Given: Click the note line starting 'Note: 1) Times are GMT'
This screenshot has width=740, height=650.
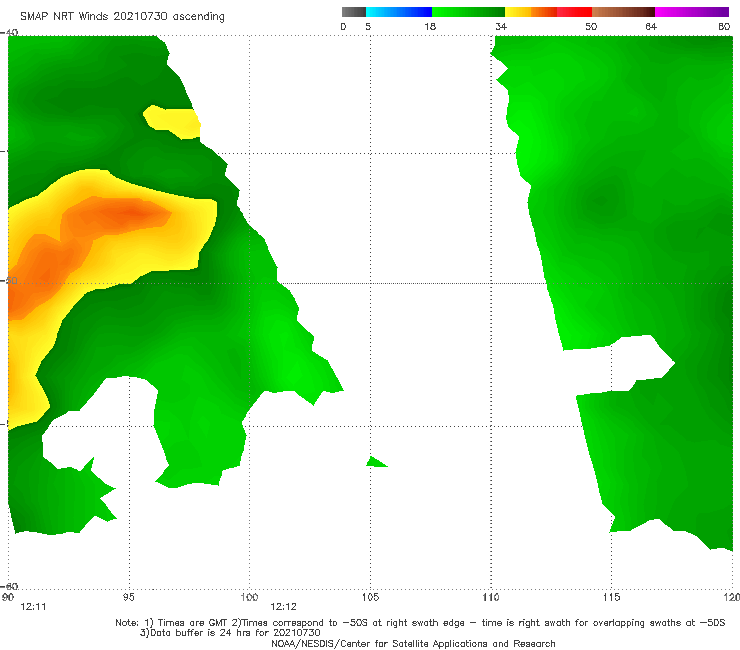Looking at the screenshot, I should (420, 623).
